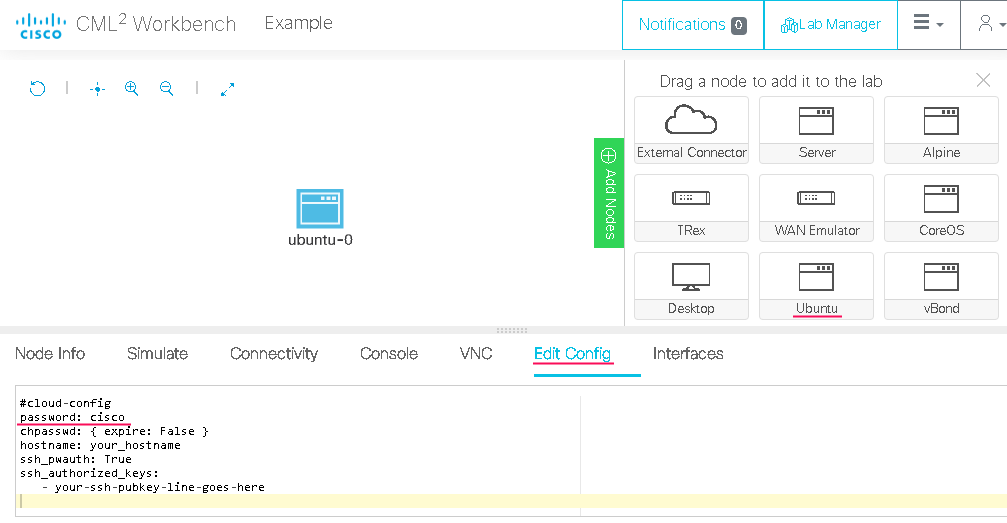
Task: Close the add nodes panel
Action: click(x=983, y=80)
